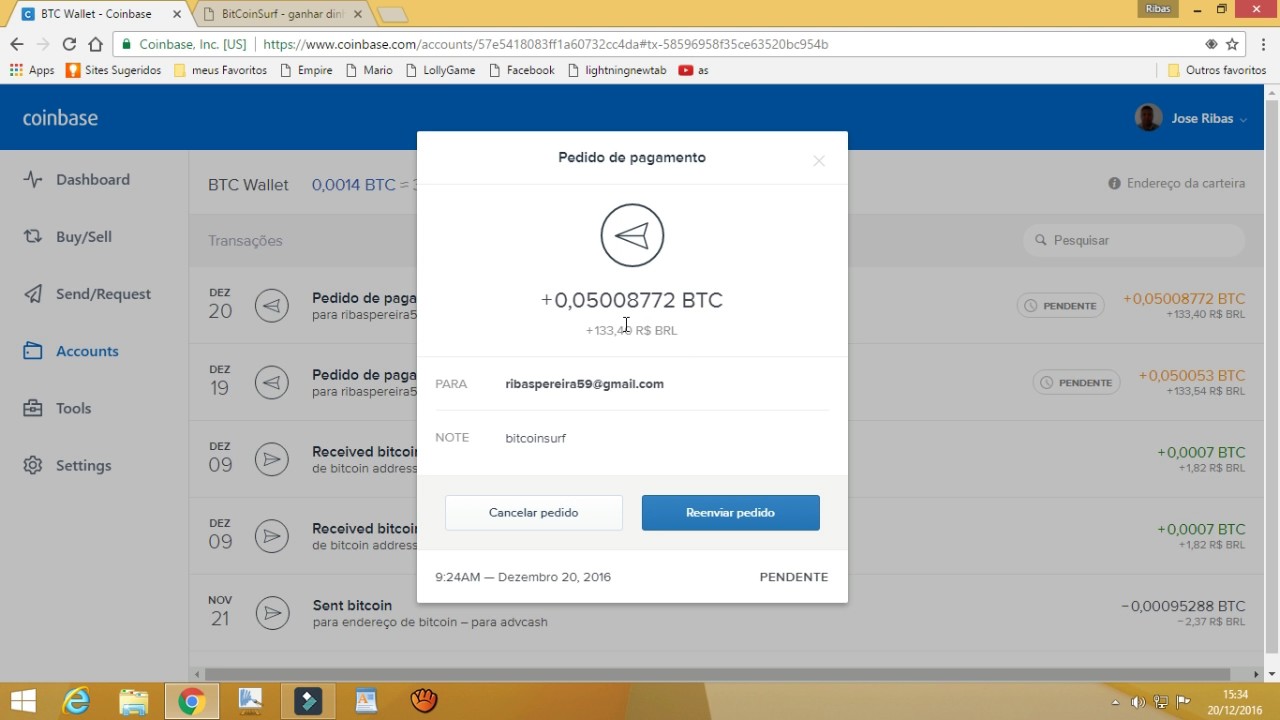The width and height of the screenshot is (1280, 720).
Task: Click -0,00095288 BTC amount
Action: pyautogui.click(x=1183, y=606)
